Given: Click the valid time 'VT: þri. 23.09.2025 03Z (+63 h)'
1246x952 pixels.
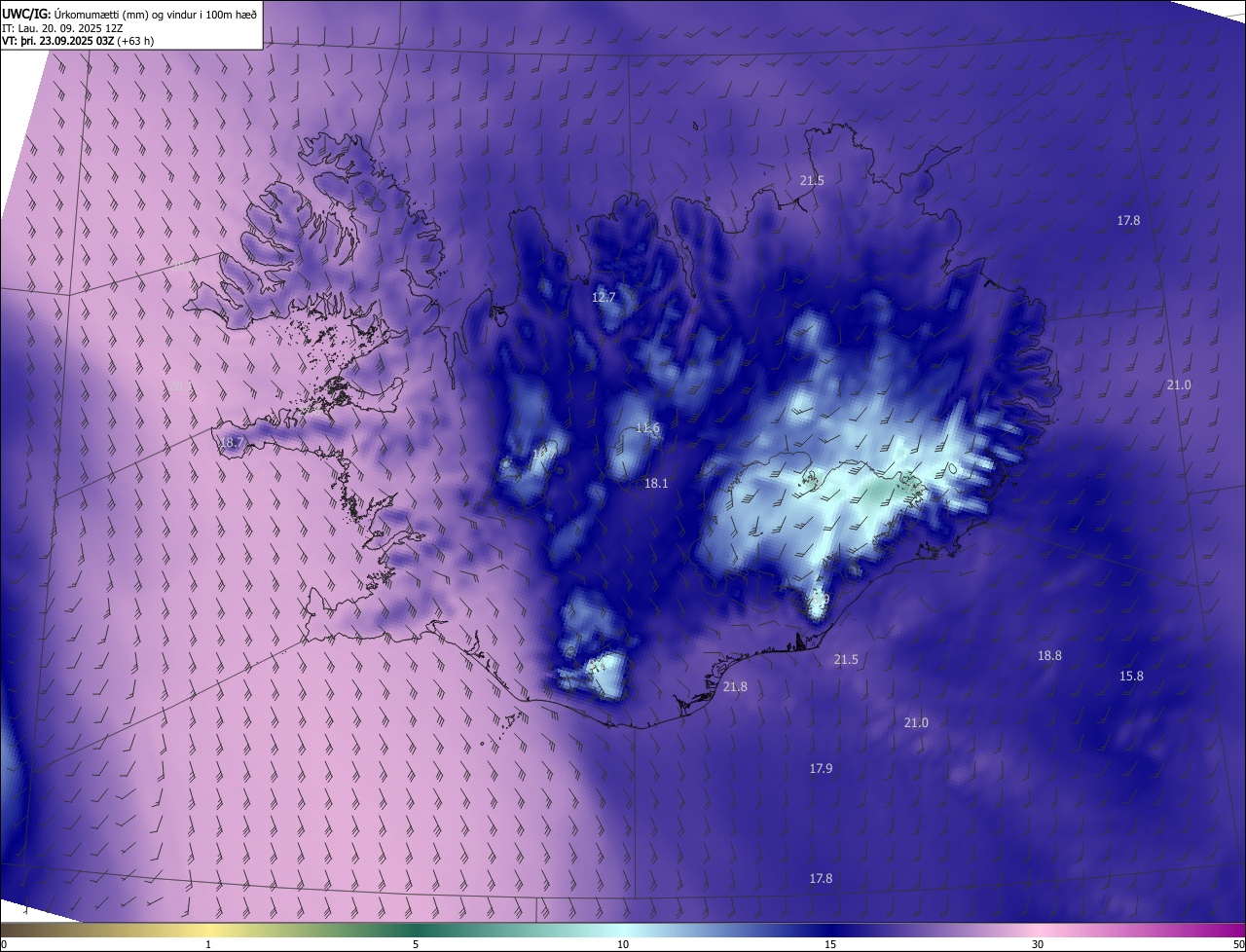Looking at the screenshot, I should 78,41.
